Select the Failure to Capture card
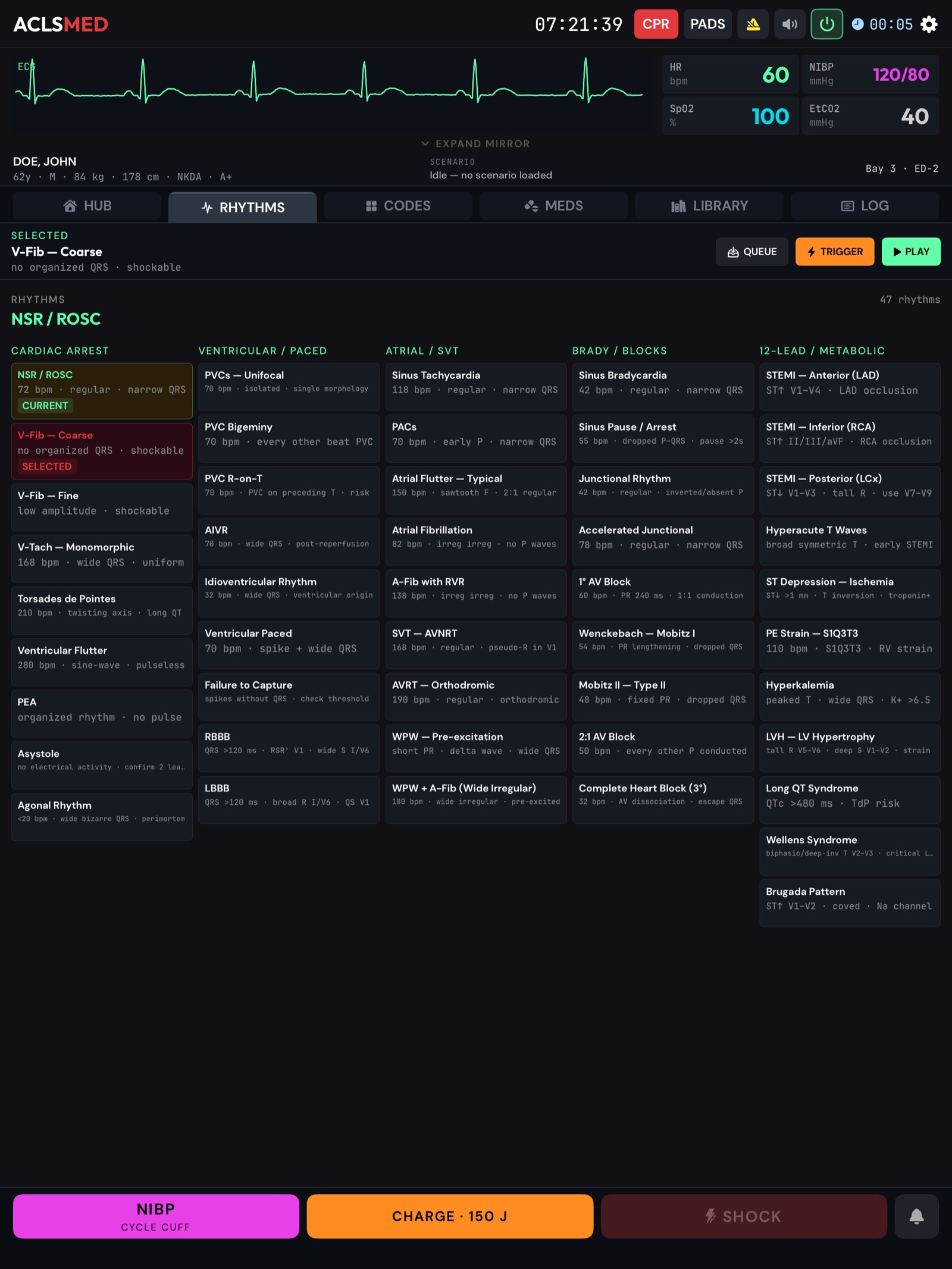Viewport: 952px width, 1269px height. (x=289, y=697)
